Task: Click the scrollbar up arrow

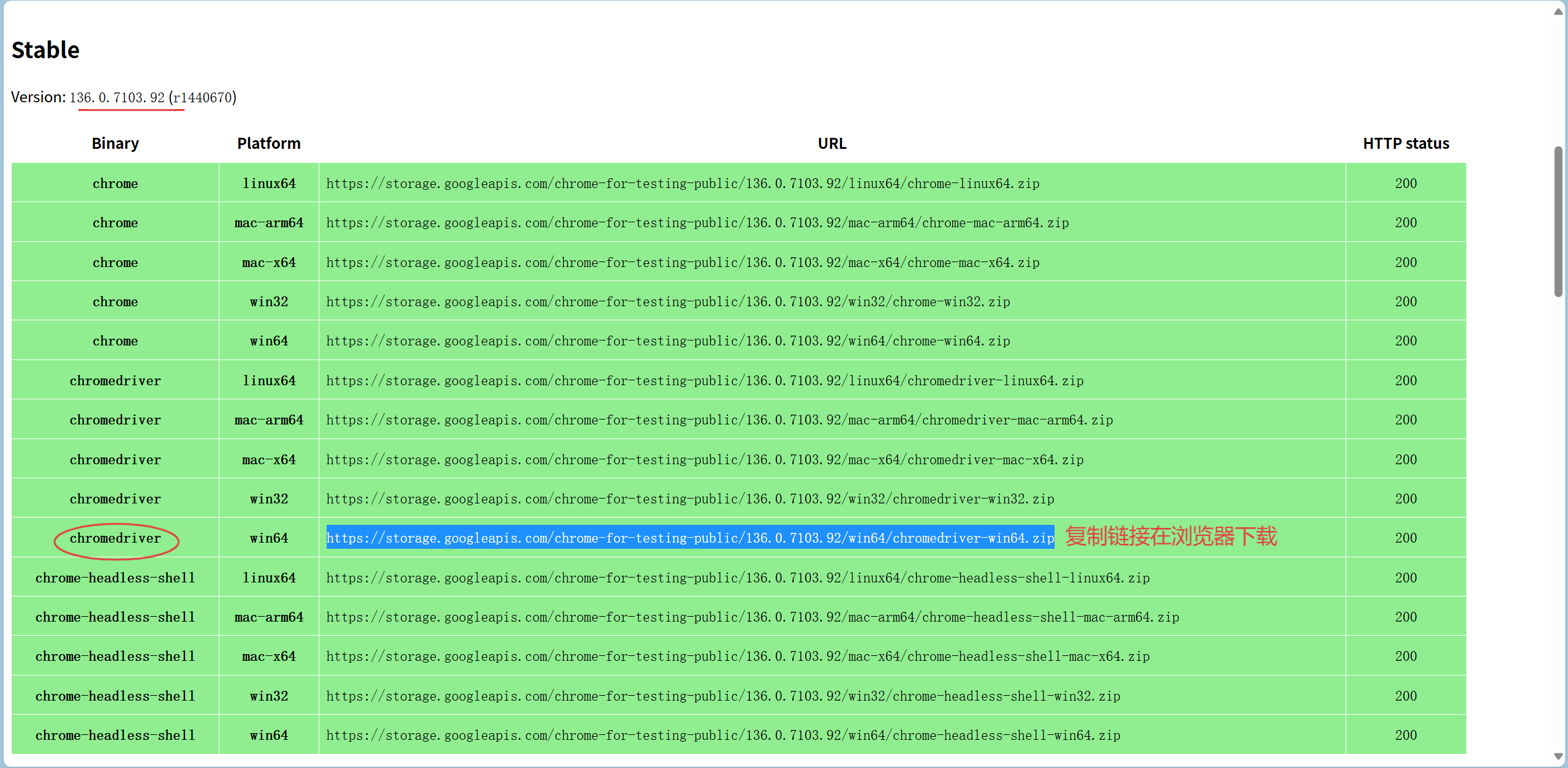Action: point(1558,12)
